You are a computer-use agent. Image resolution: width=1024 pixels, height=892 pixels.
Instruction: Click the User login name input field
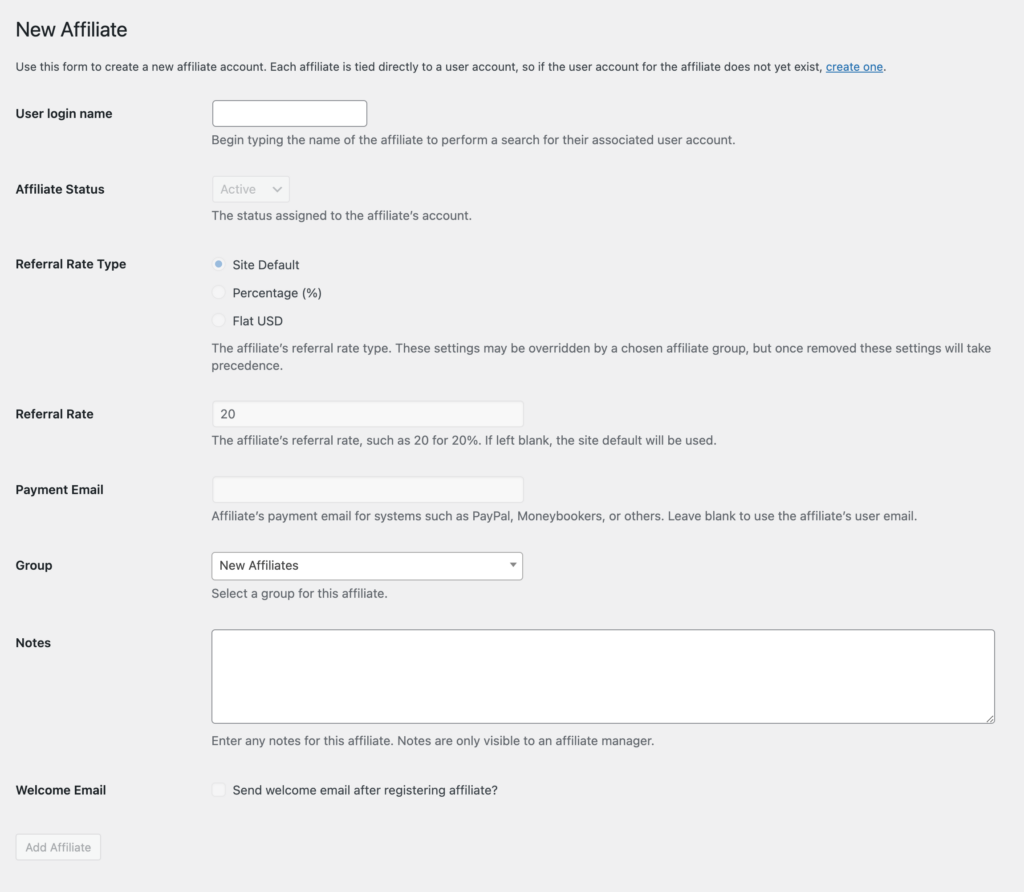(x=289, y=114)
